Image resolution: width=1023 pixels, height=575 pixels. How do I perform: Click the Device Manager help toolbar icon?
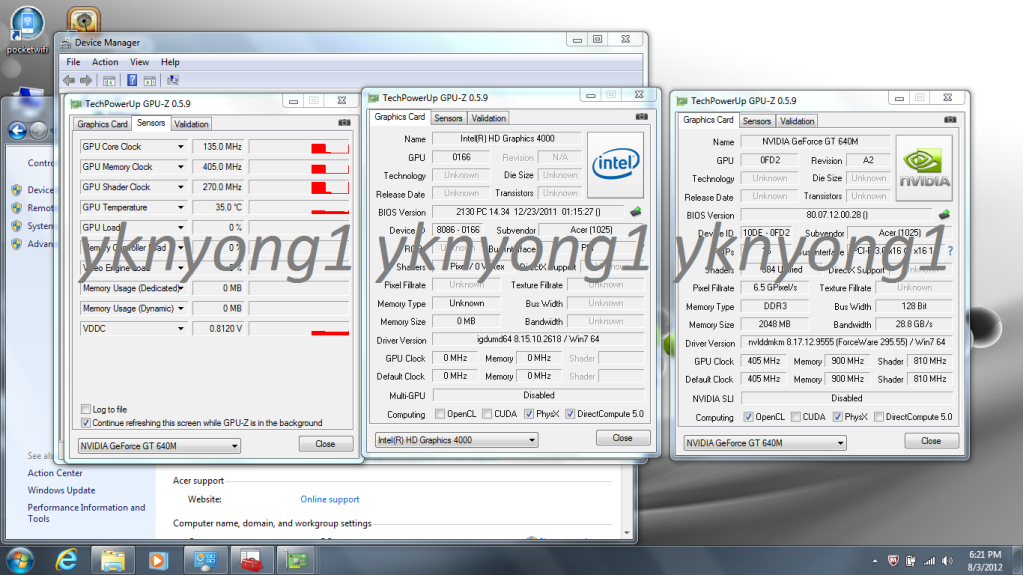[132, 80]
